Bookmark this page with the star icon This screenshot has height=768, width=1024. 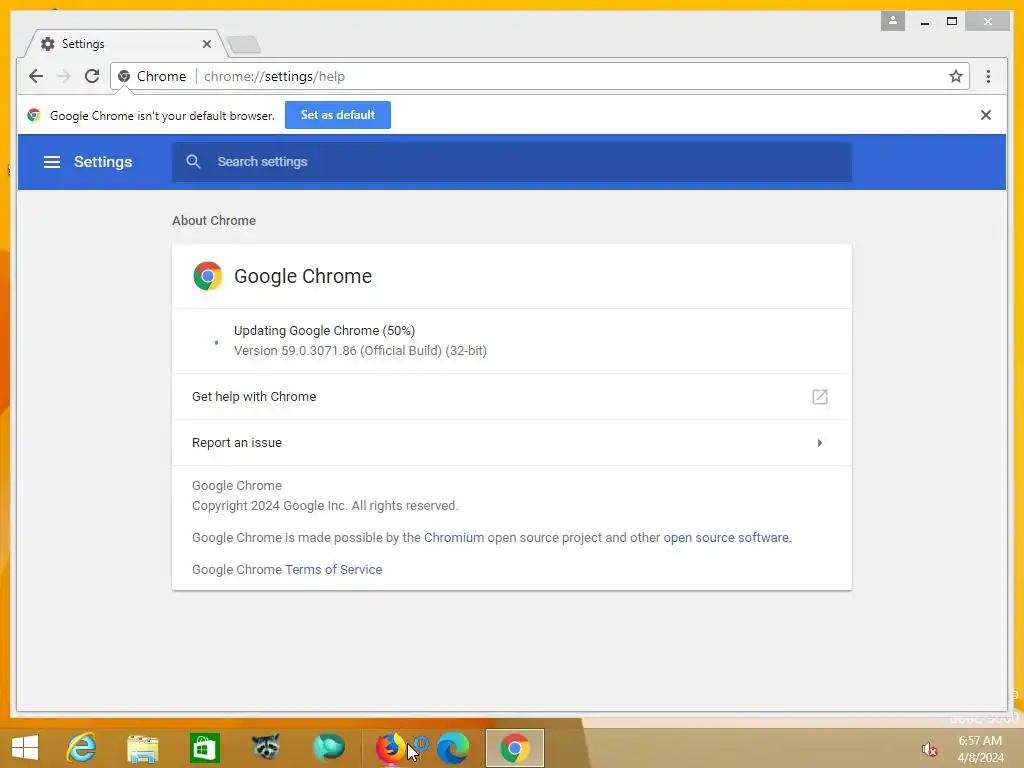tap(955, 76)
